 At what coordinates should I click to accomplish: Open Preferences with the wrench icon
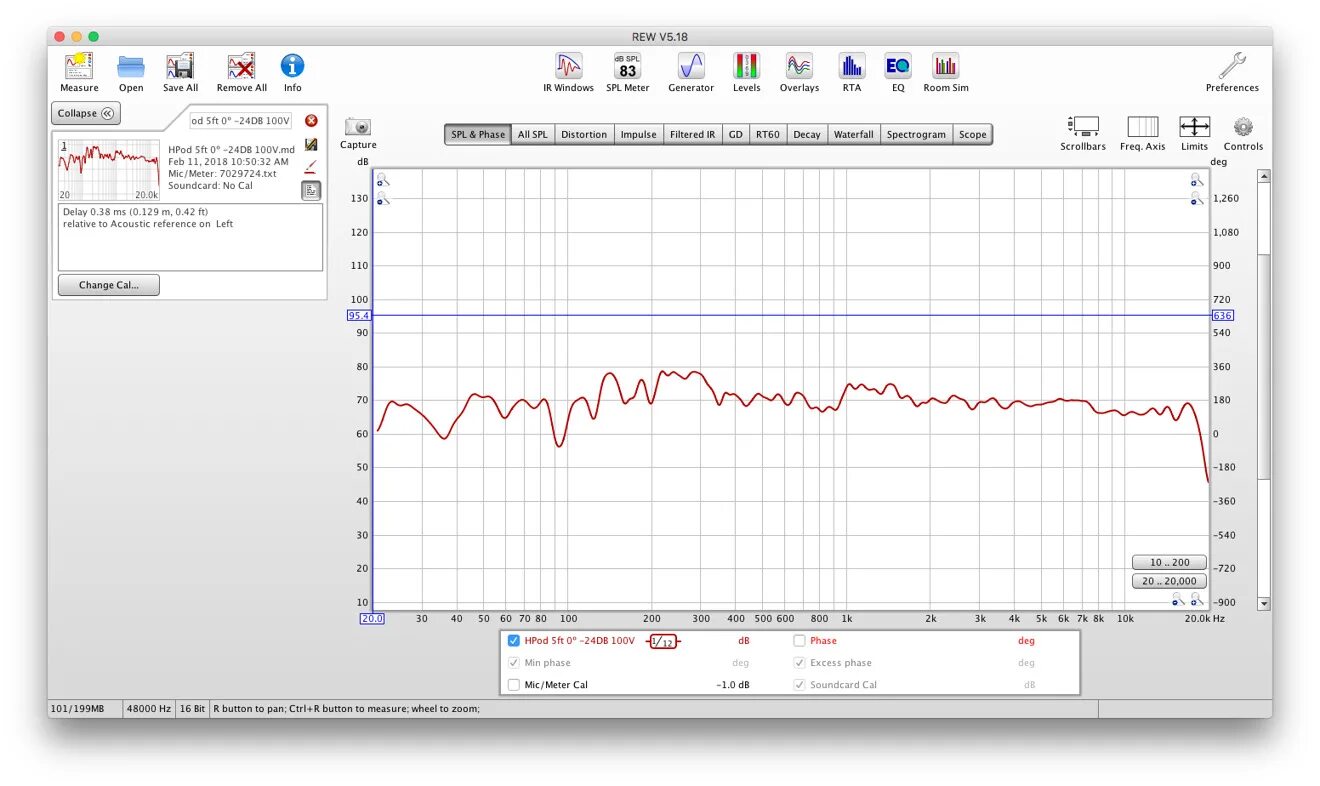click(1232, 73)
